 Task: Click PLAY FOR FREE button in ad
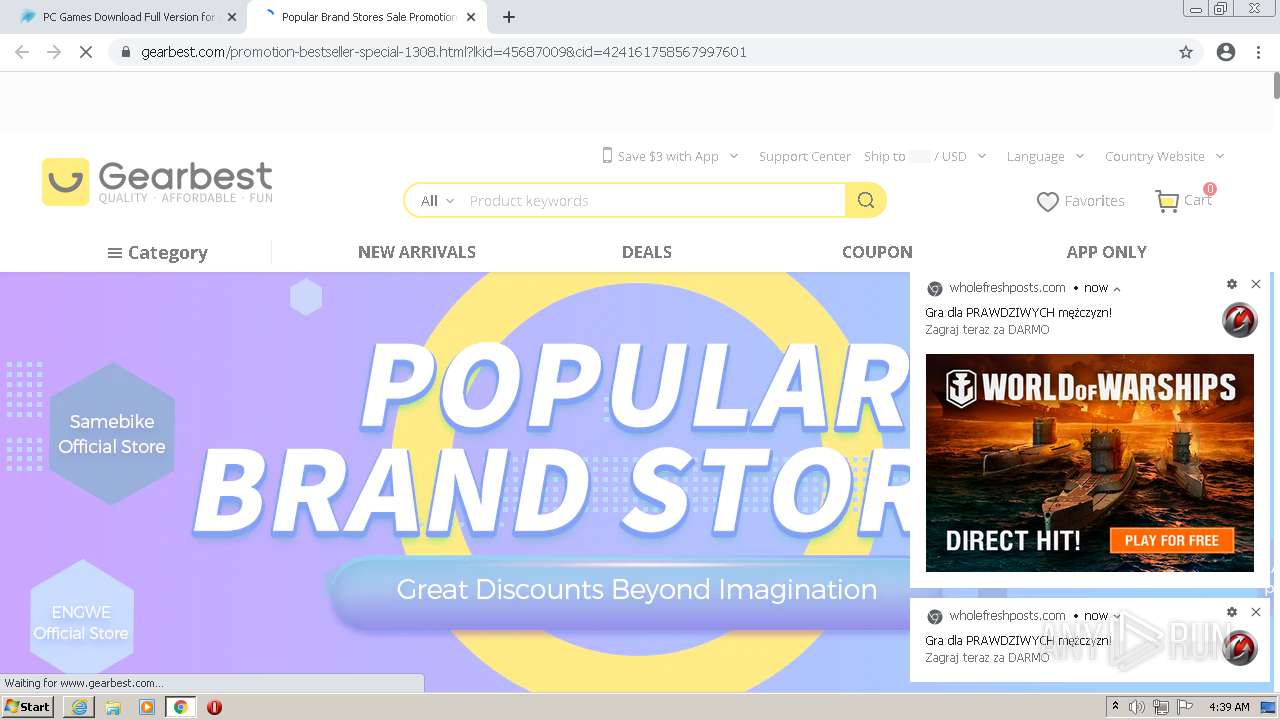coord(1171,541)
